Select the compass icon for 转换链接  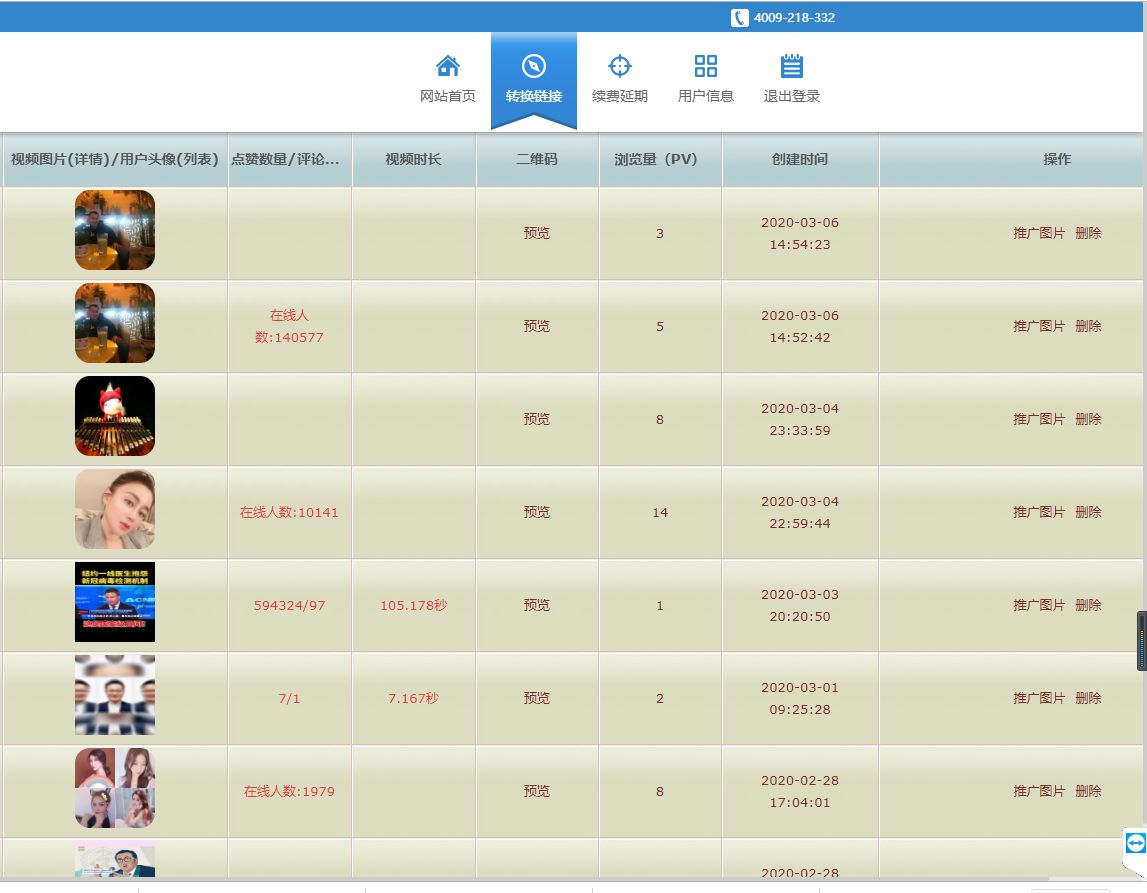pos(534,67)
